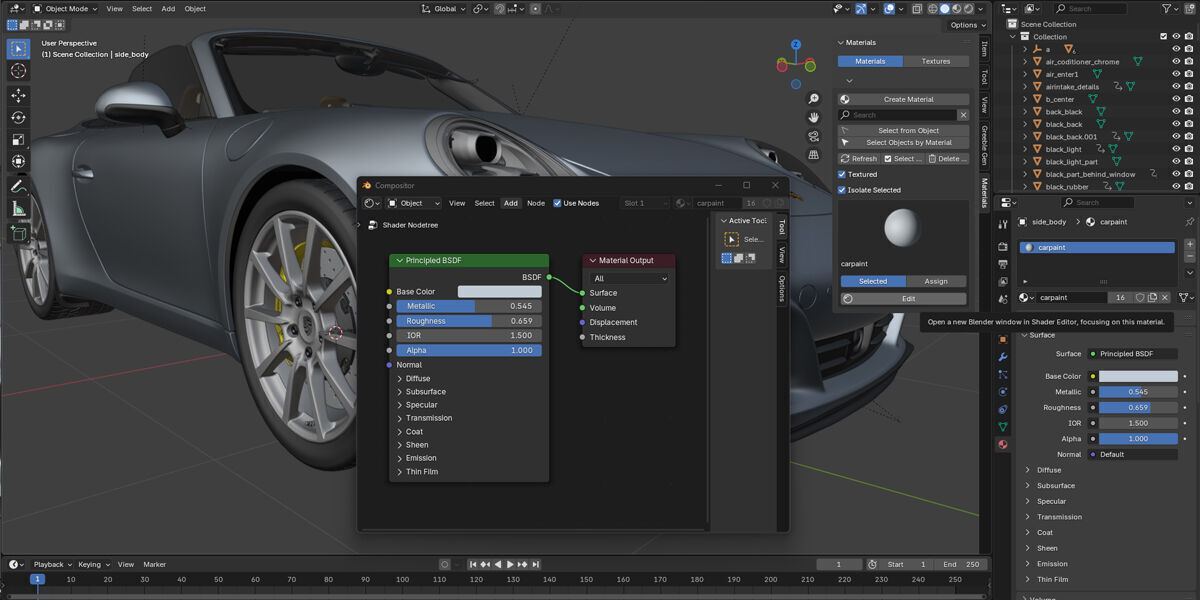Click the Refresh button
This screenshot has width=1200, height=600.
click(x=859, y=158)
